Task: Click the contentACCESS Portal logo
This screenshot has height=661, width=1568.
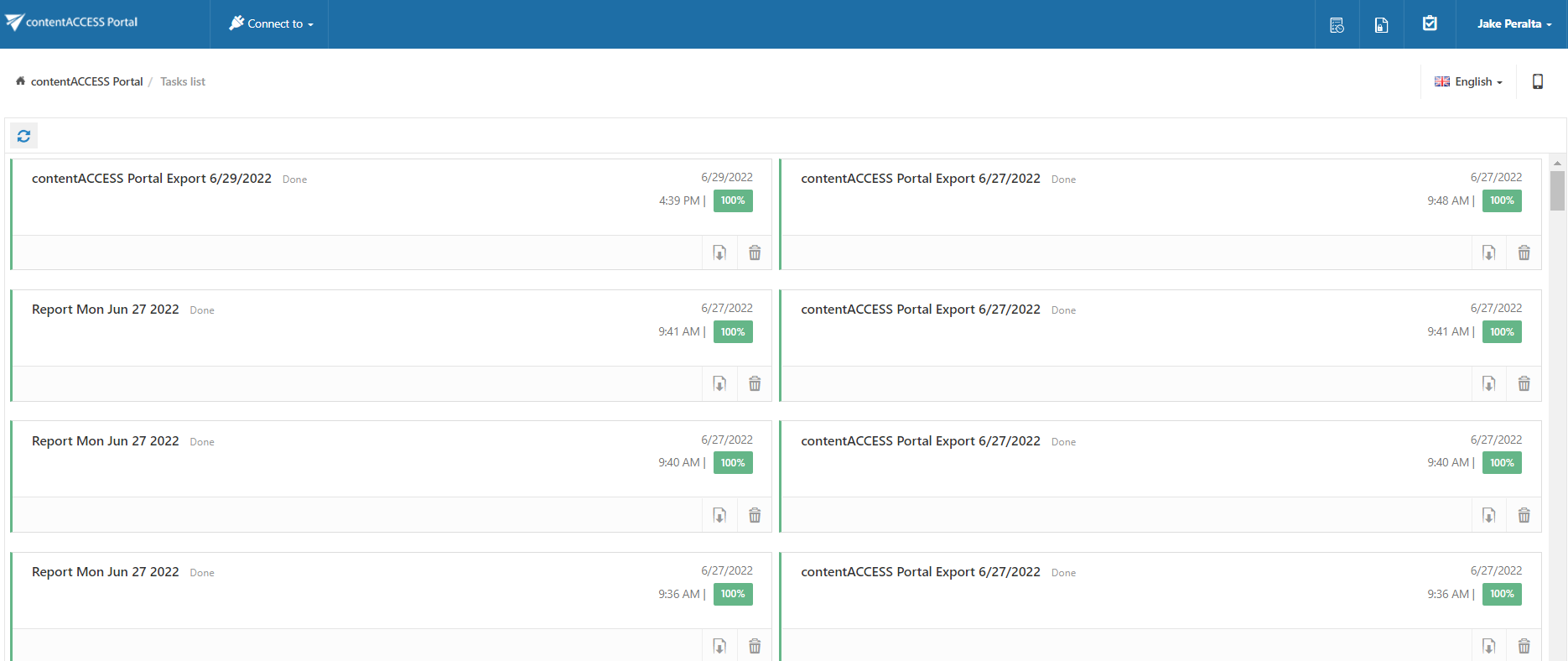Action: pos(72,23)
